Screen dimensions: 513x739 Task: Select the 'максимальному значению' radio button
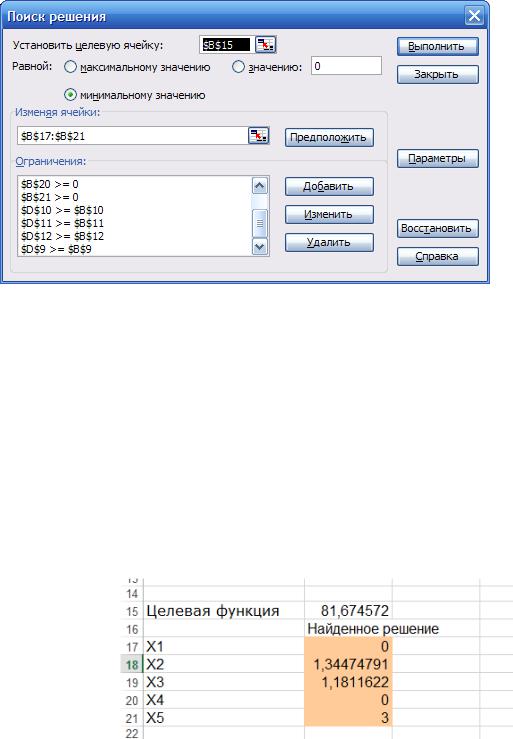tap(70, 67)
